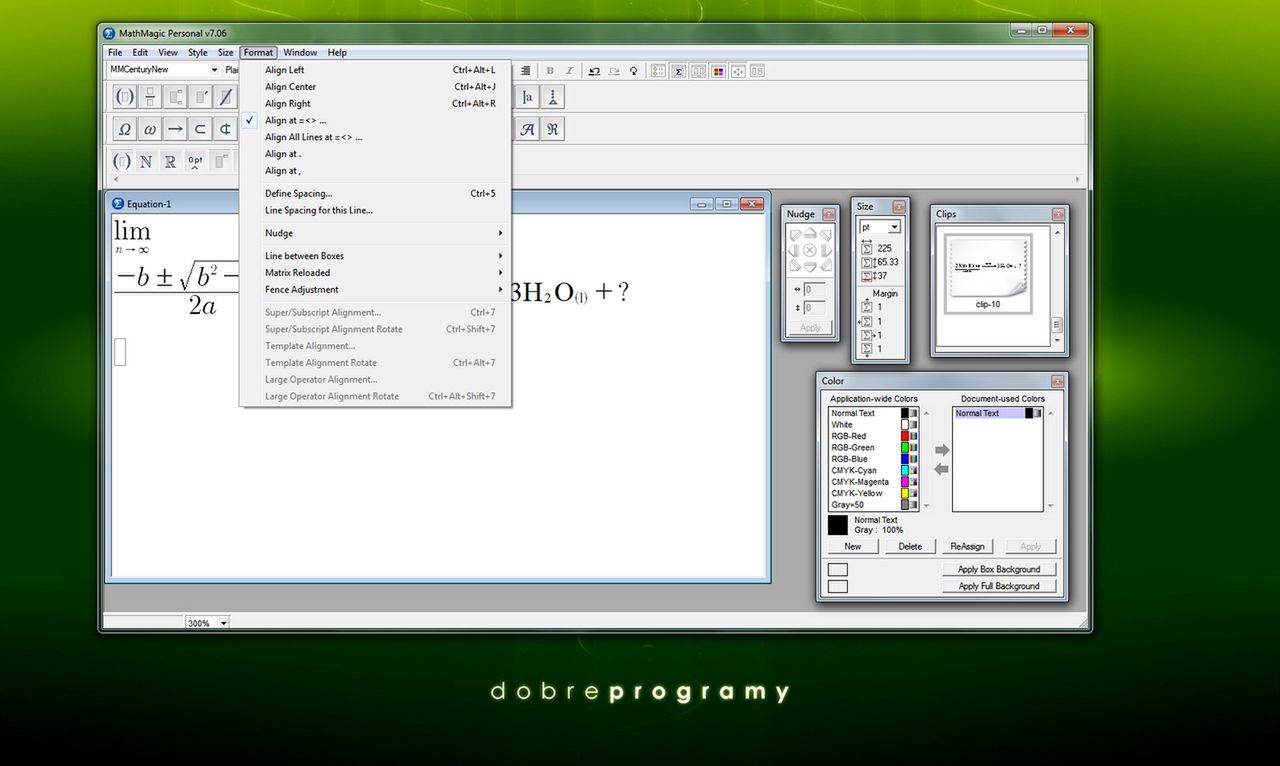Screen dimensions: 1280x766
Task: Click the ReAssign button
Action: click(967, 546)
